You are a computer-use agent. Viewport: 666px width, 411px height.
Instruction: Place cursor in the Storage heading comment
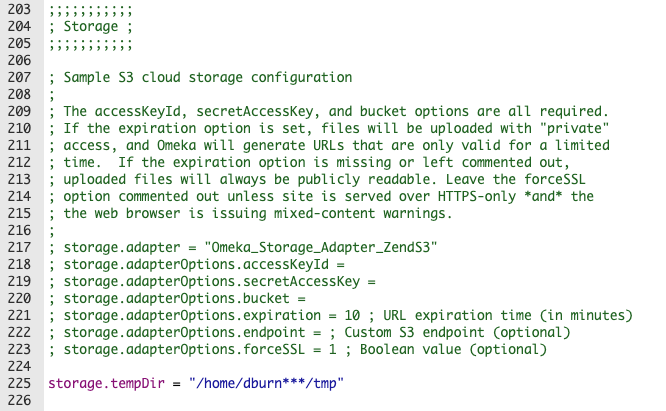tap(90, 26)
